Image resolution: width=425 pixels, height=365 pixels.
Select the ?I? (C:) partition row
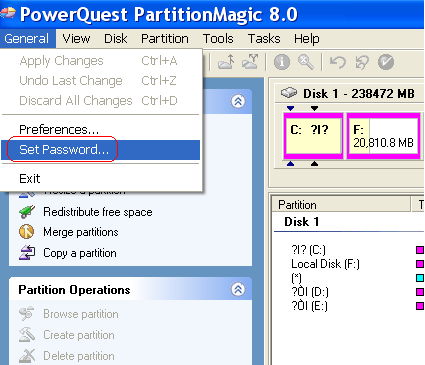click(x=308, y=250)
